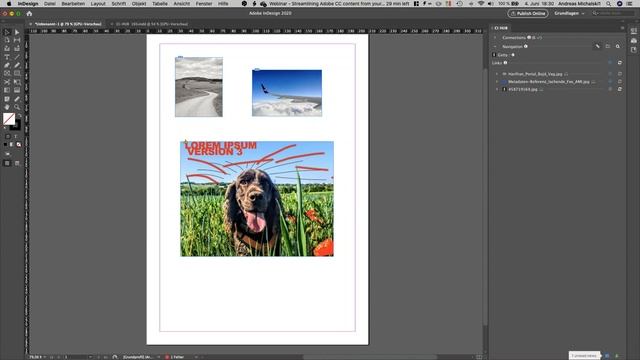Select the Page tool
This screenshot has width=640, height=360.
click(x=7, y=40)
